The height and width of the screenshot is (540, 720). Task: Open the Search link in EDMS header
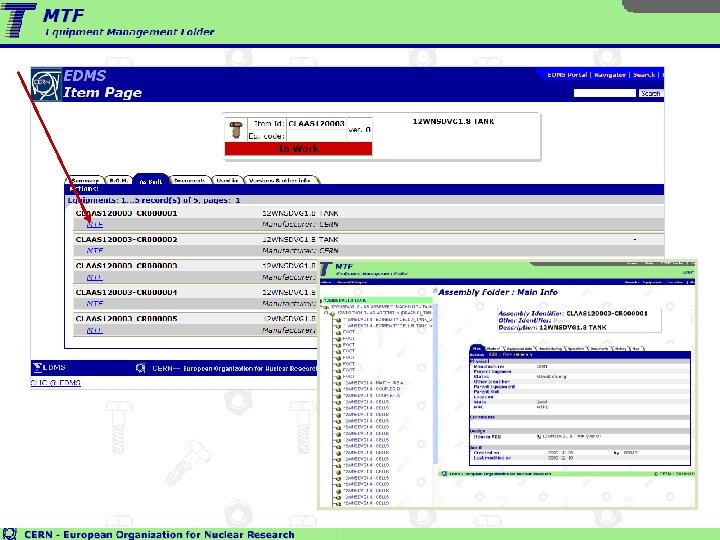point(644,75)
